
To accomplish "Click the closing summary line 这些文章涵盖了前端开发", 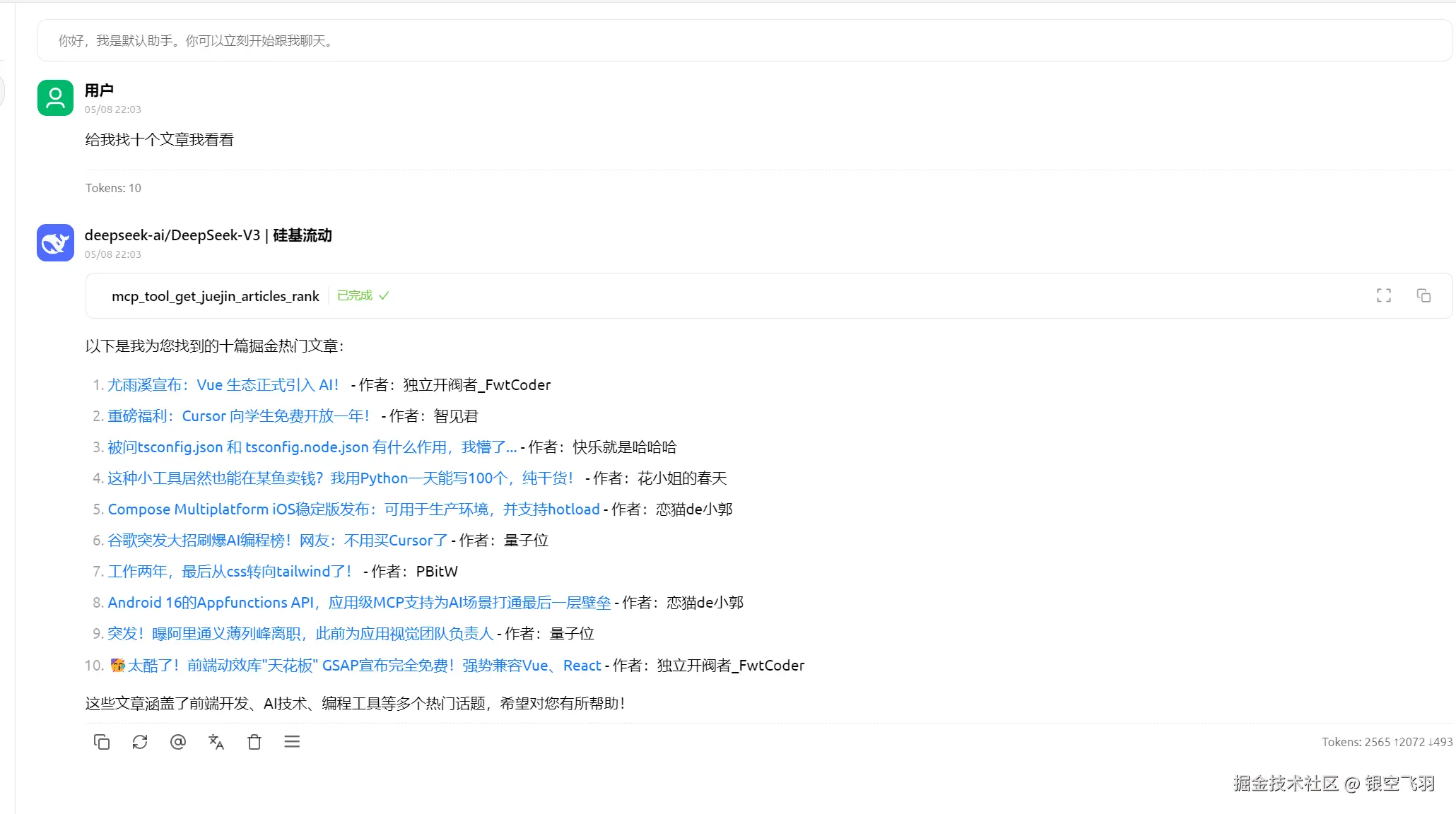I will [356, 704].
